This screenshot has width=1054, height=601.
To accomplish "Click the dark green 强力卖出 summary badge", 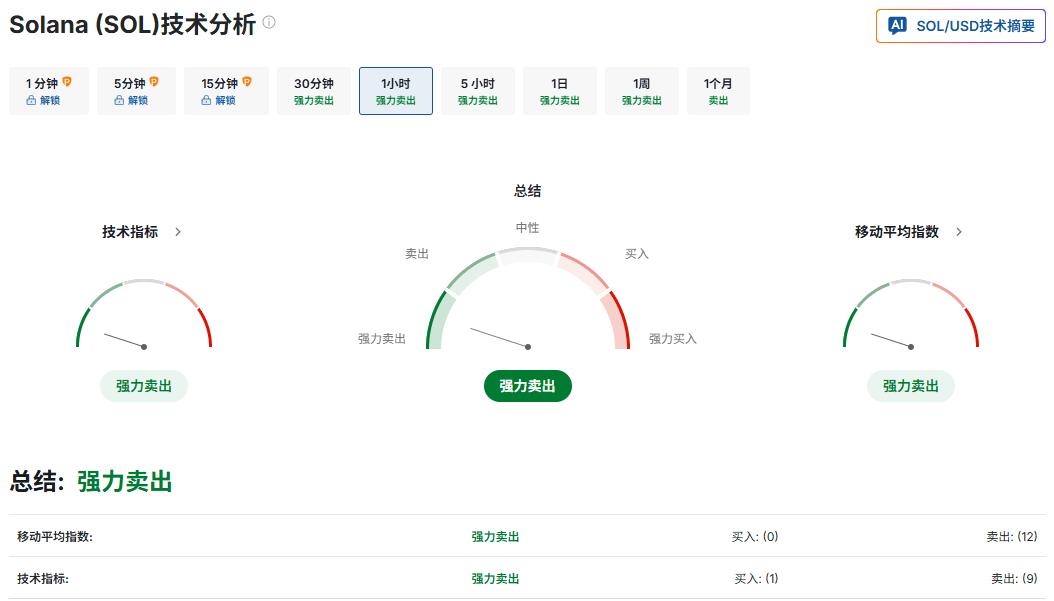I will (x=528, y=386).
